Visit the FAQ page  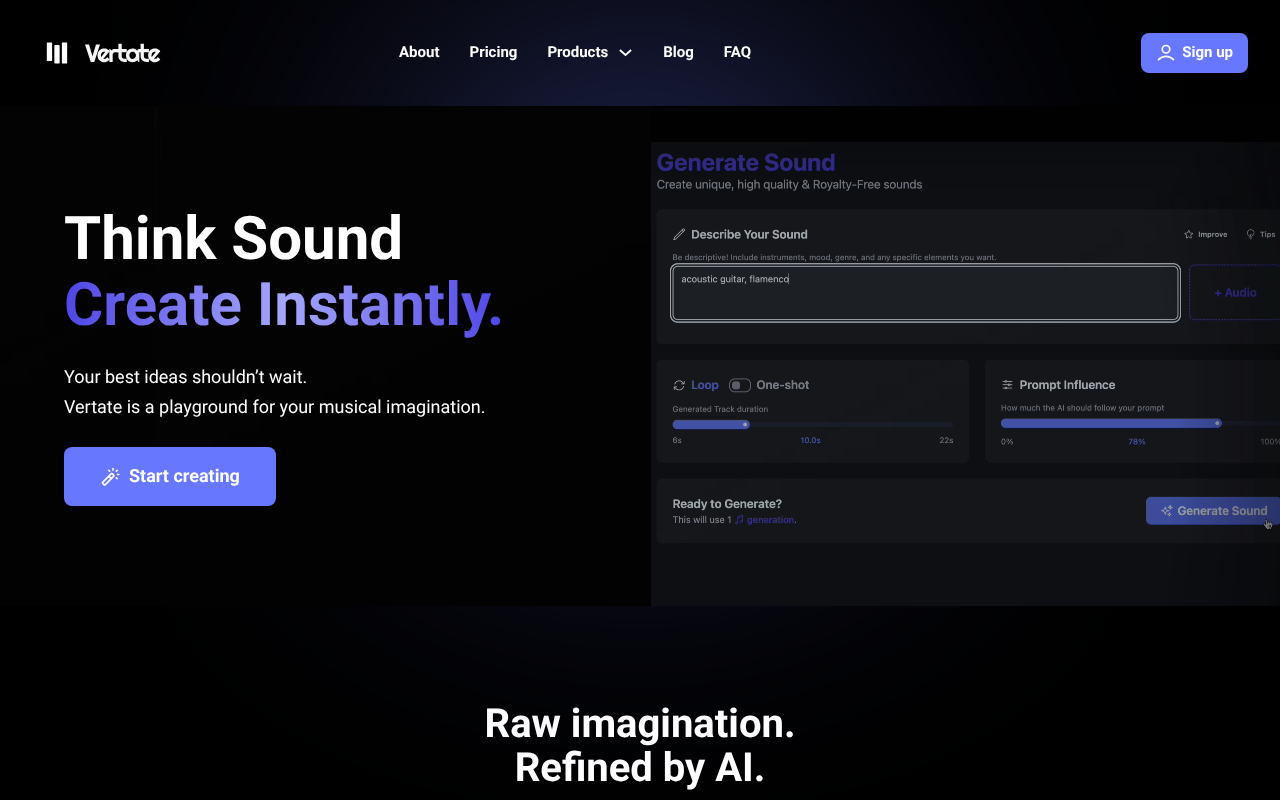point(737,52)
